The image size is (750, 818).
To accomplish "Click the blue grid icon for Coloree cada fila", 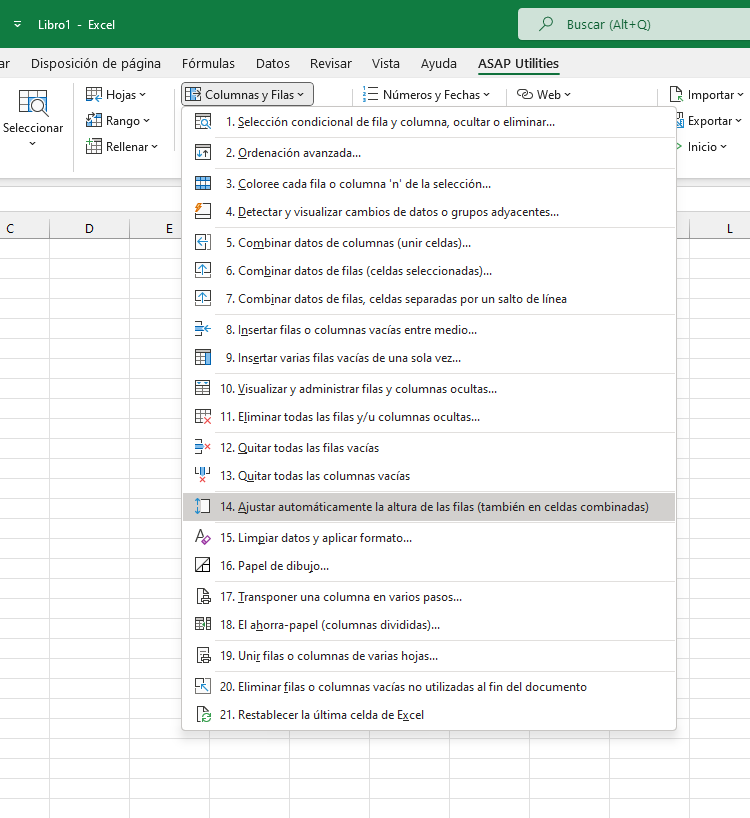I will pyautogui.click(x=202, y=183).
